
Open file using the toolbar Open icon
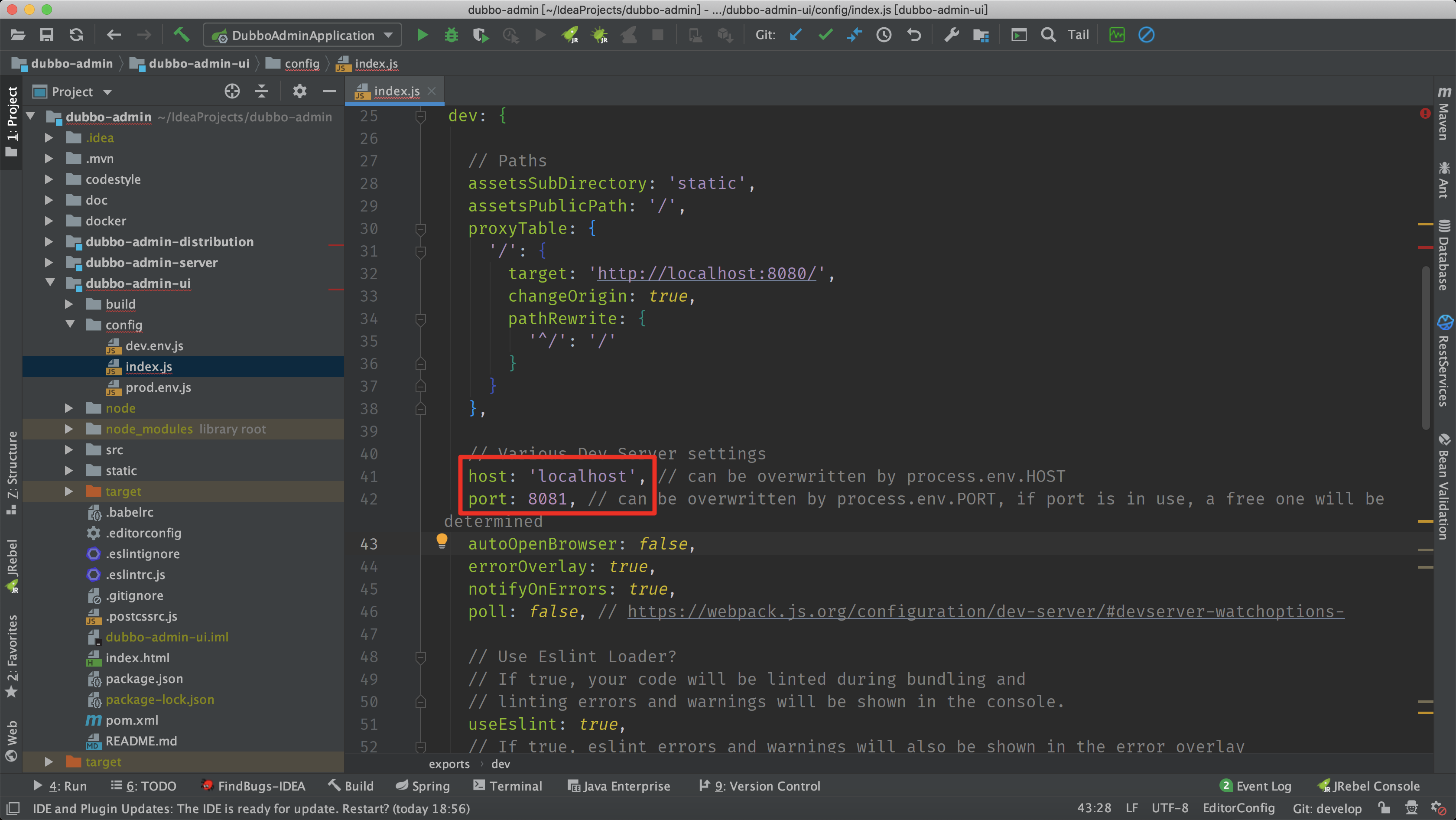[17, 35]
